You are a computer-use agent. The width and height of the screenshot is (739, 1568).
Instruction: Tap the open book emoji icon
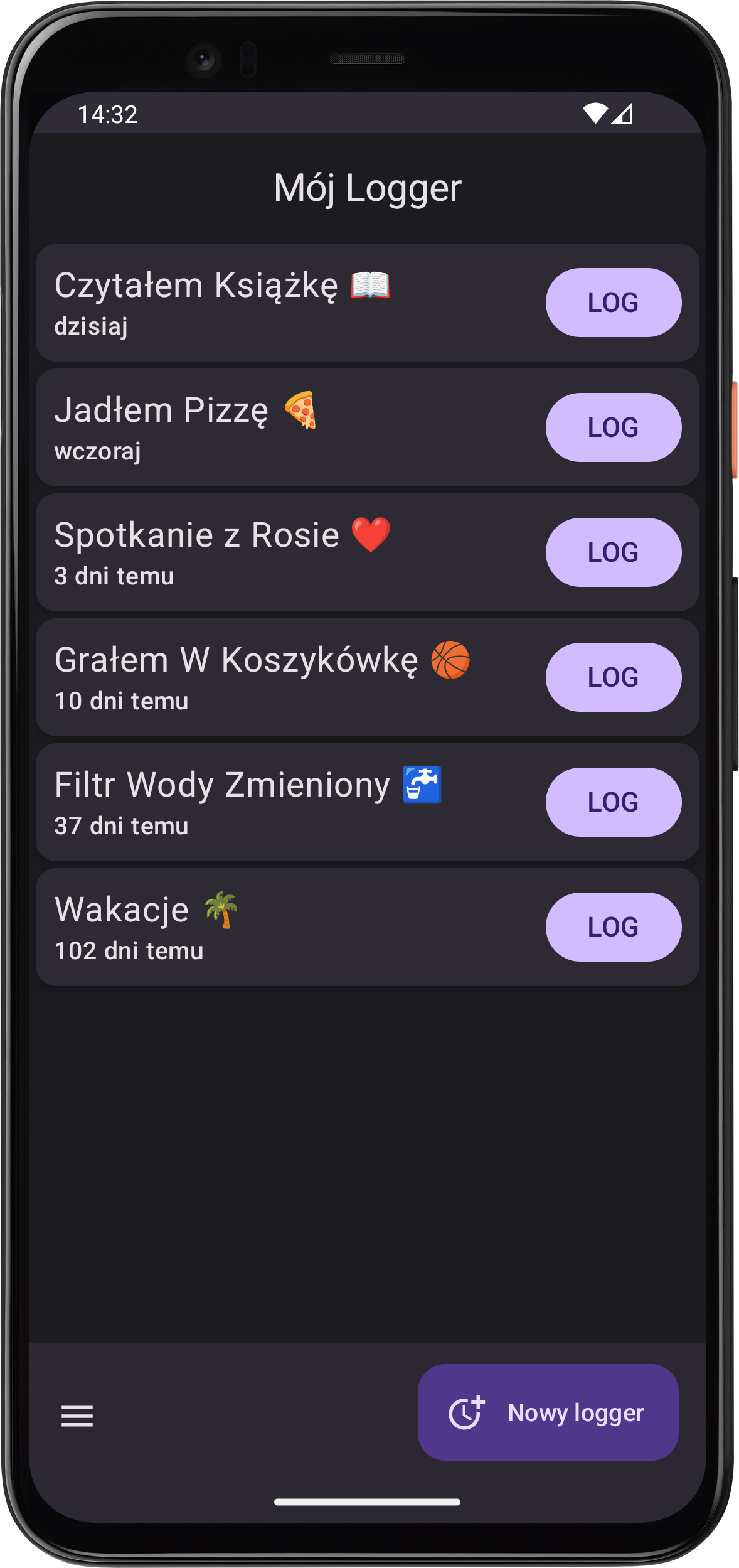tap(370, 285)
